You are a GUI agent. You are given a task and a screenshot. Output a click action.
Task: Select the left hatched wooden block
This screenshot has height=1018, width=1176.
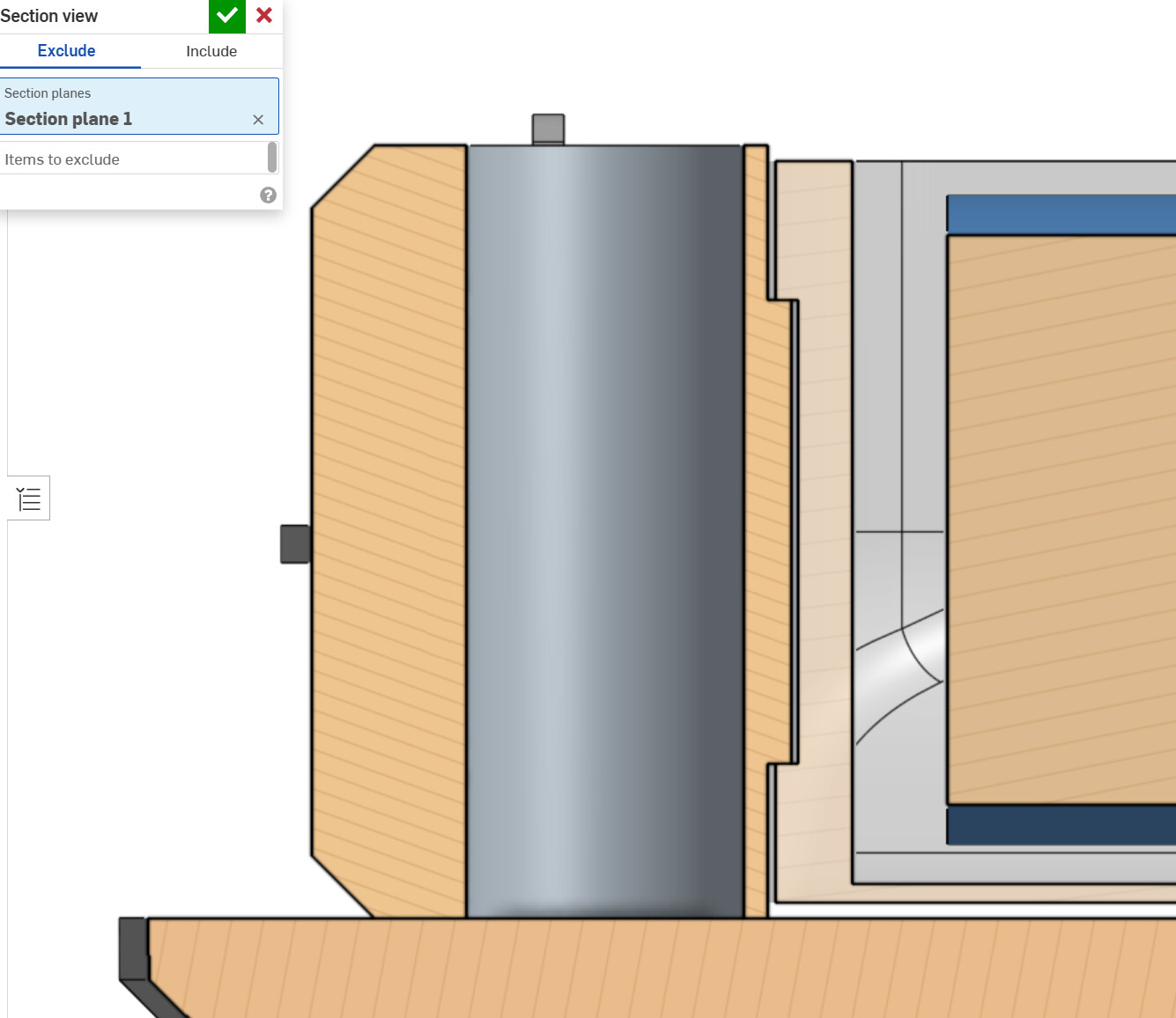[389, 528]
